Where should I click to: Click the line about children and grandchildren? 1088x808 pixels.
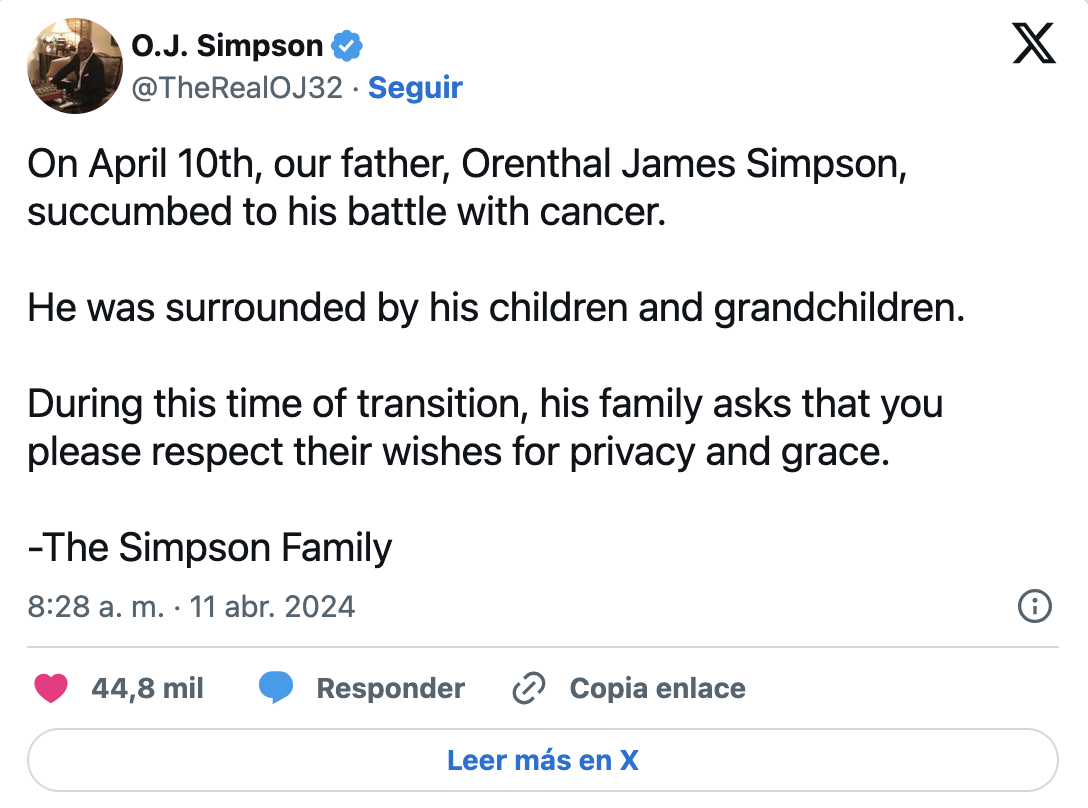click(495, 309)
